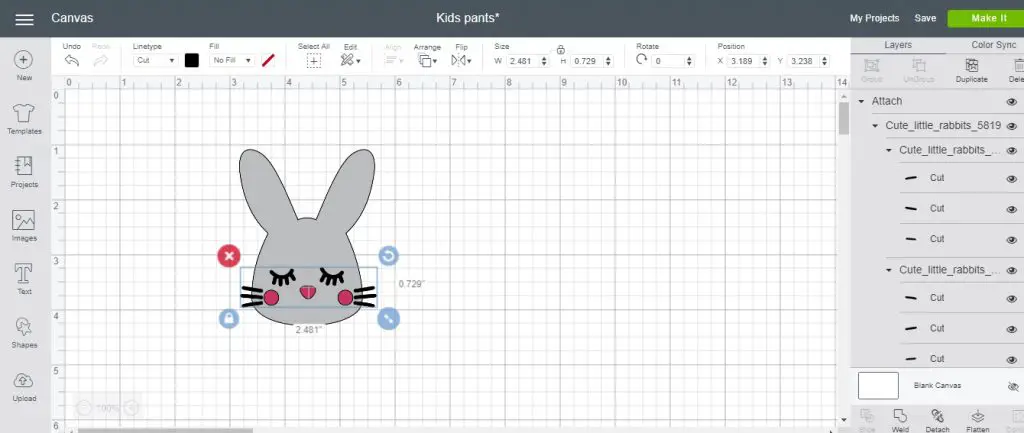The image size is (1024, 433).
Task: Edit the Height size field
Action: tap(586, 61)
